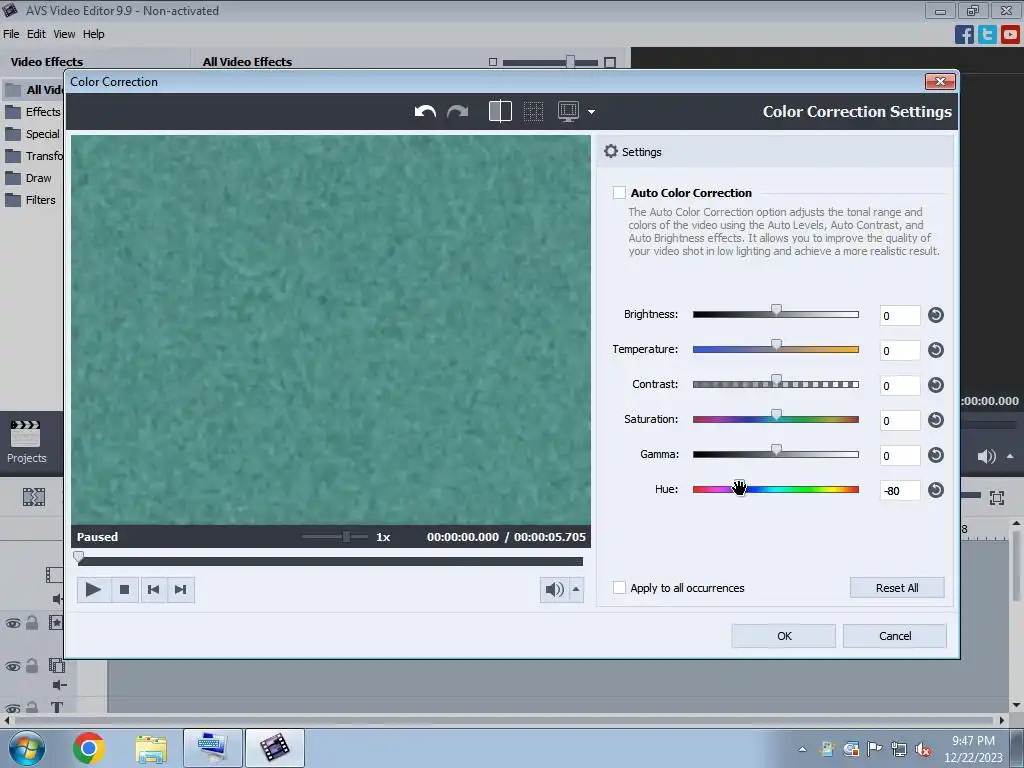Cancel the Color Correction dialog

click(x=895, y=636)
